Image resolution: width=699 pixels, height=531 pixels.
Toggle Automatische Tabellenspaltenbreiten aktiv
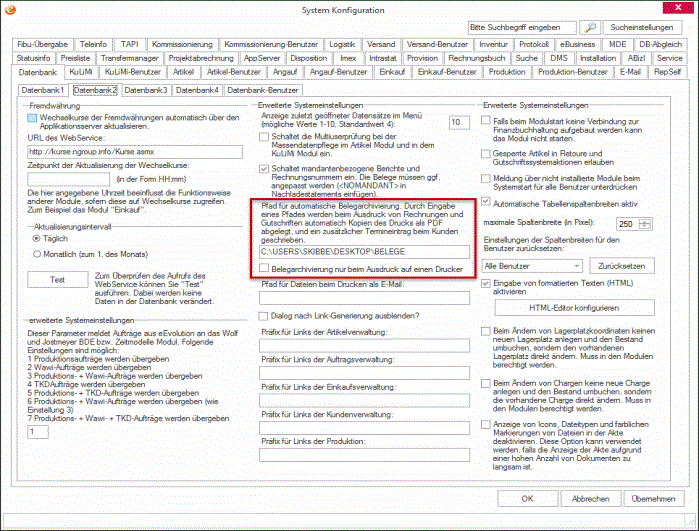tap(486, 202)
